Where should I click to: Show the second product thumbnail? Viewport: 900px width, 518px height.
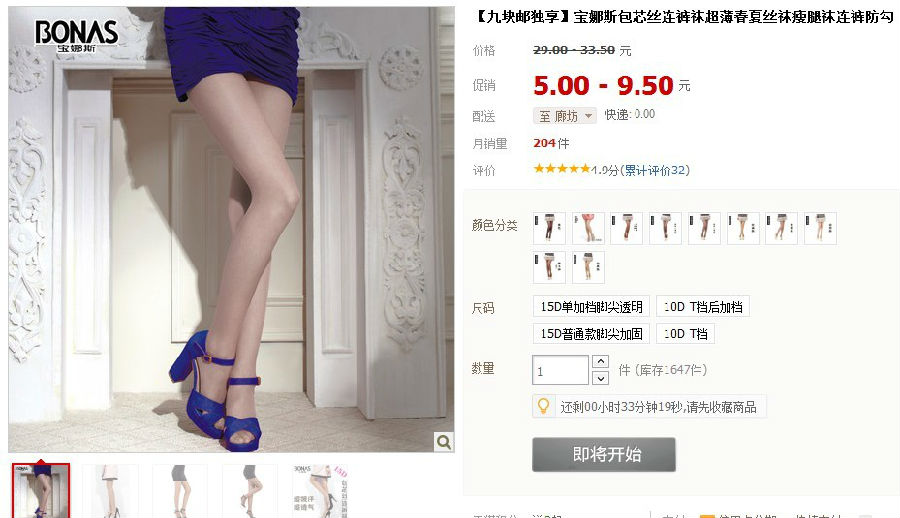(x=111, y=492)
